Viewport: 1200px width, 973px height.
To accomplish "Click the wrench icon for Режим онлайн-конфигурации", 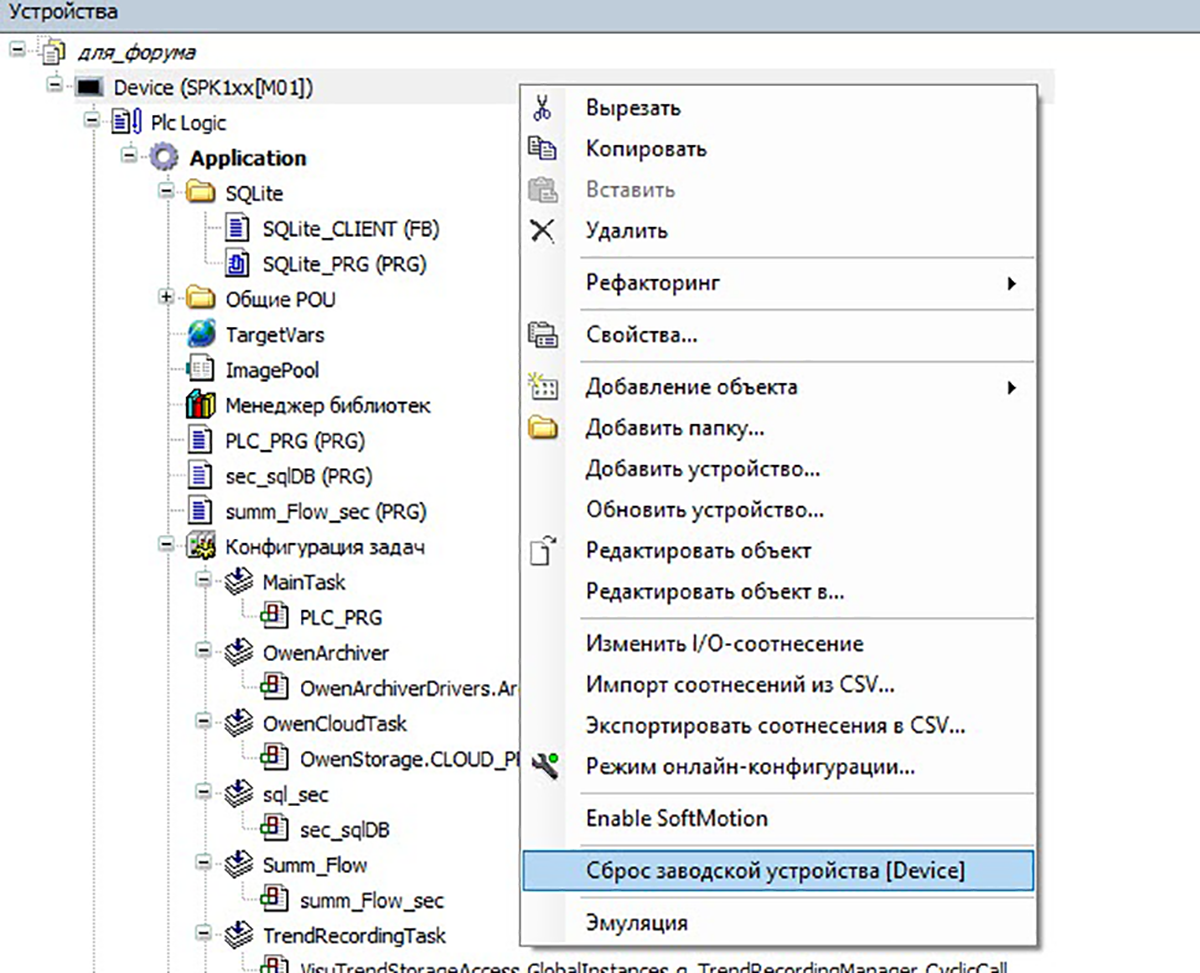I will 541,768.
